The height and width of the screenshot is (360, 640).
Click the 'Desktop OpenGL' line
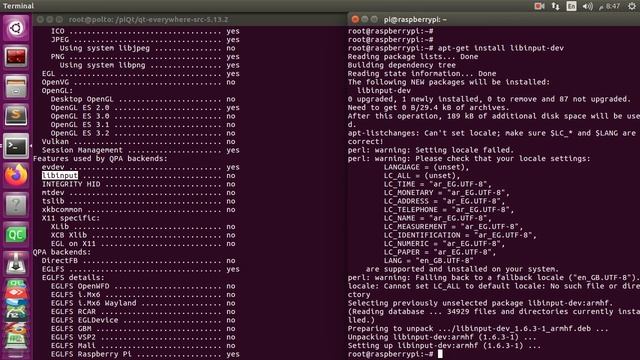[143, 99]
